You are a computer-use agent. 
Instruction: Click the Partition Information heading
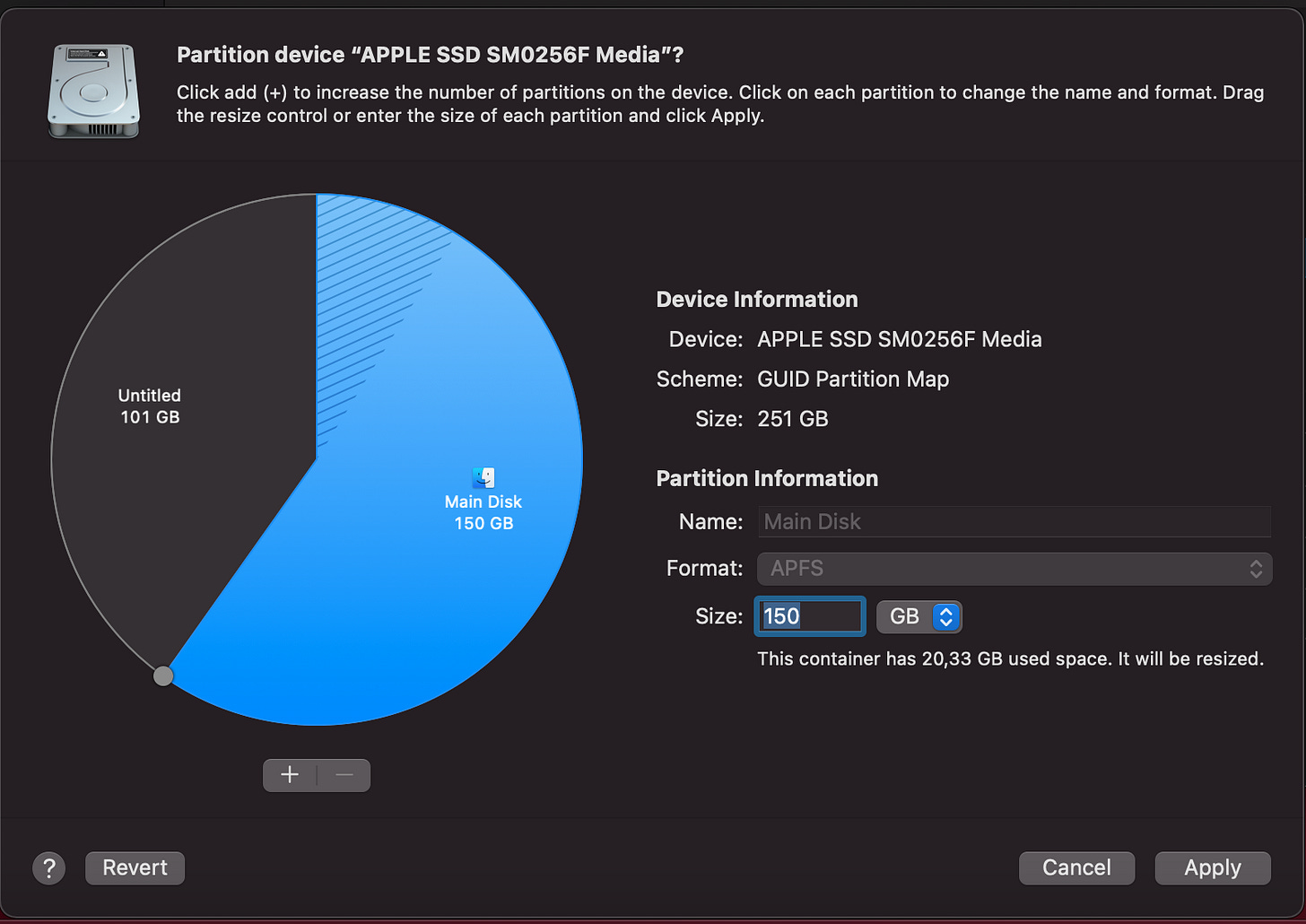767,478
